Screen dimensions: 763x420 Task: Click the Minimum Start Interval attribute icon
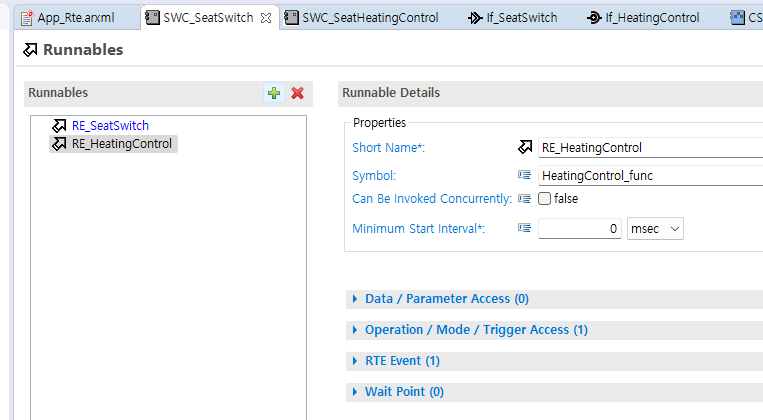(x=524, y=228)
